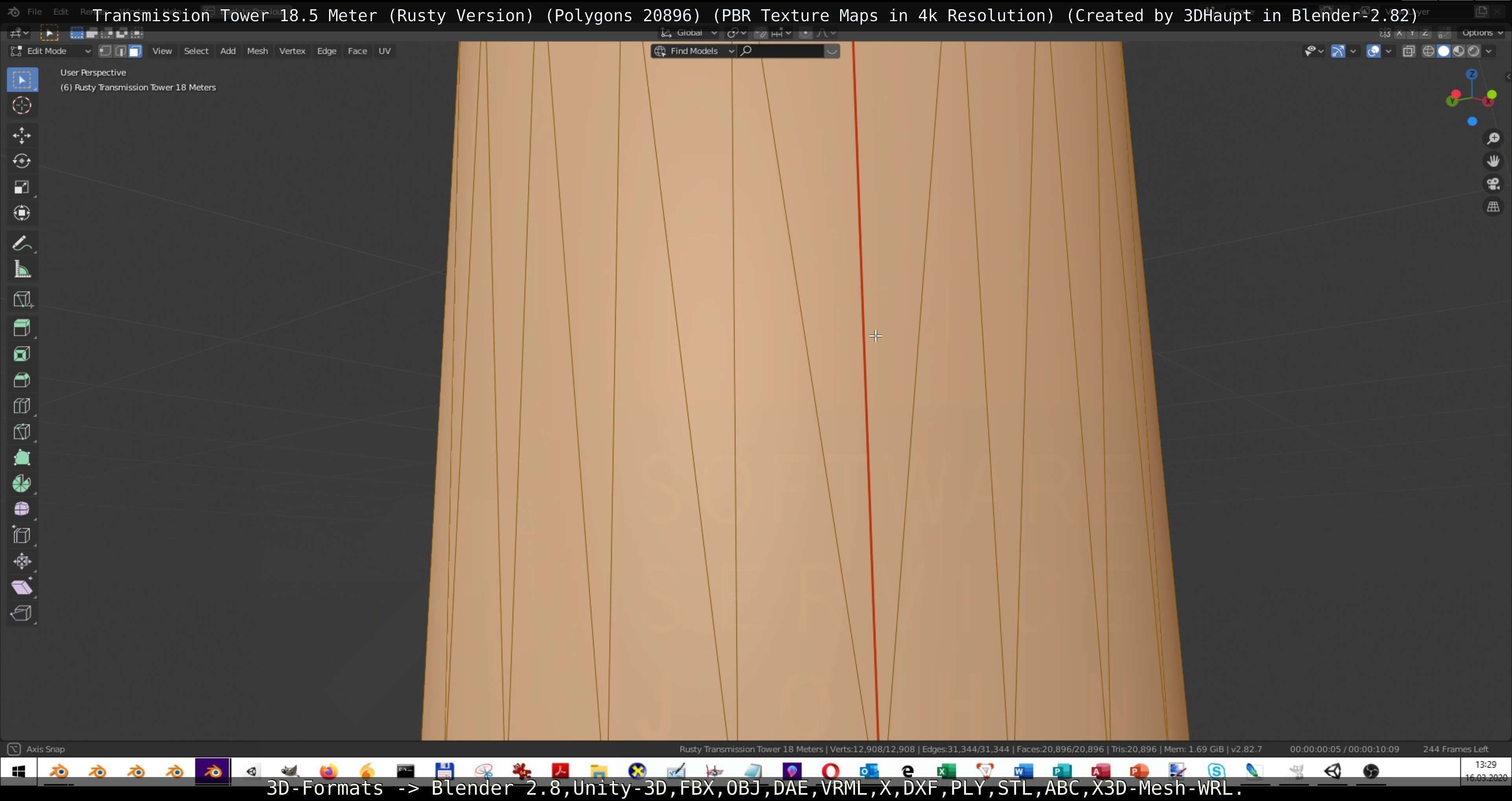Enable vertex select mode
1512x801 pixels.
tap(105, 51)
